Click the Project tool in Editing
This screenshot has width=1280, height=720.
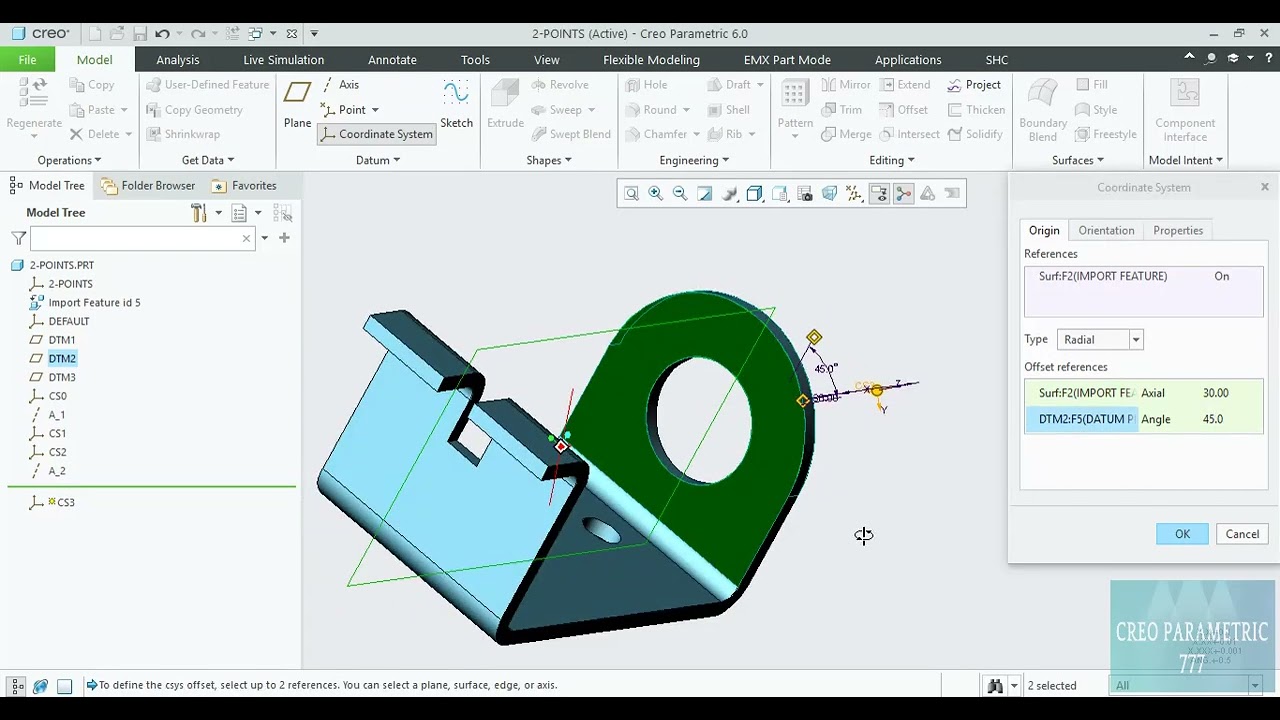coord(974,85)
